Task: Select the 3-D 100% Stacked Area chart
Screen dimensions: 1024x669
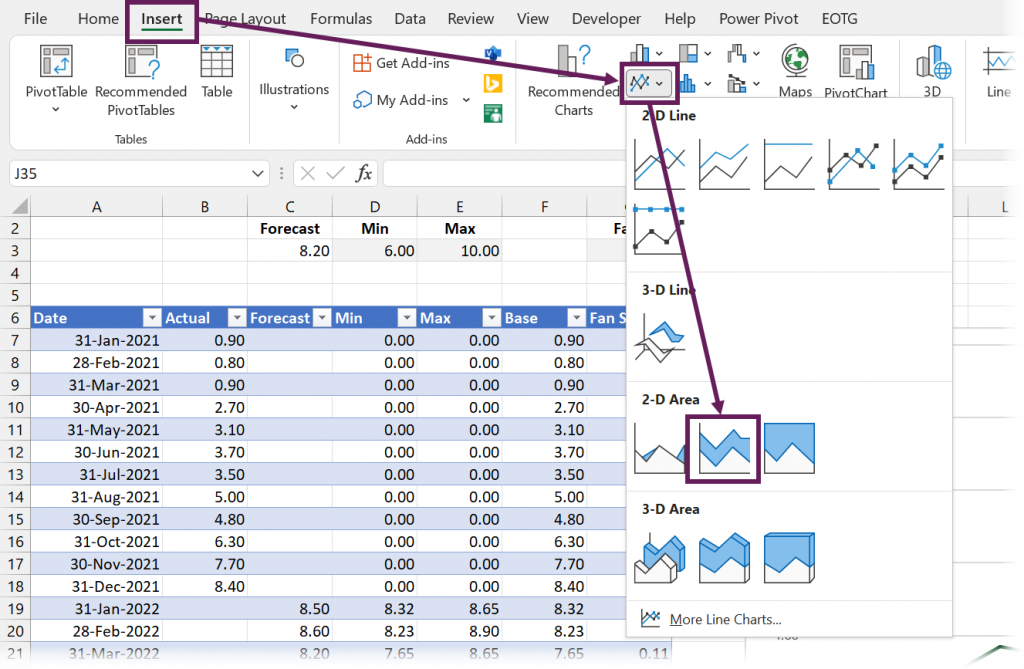Action: (788, 556)
